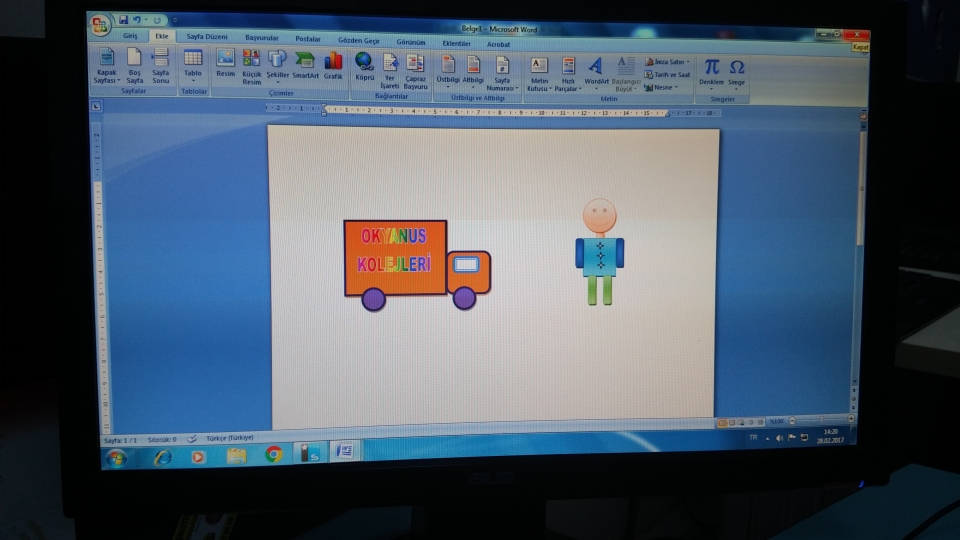This screenshot has height=540, width=960.
Task: Insert a SmartArt graphic
Action: 305,66
